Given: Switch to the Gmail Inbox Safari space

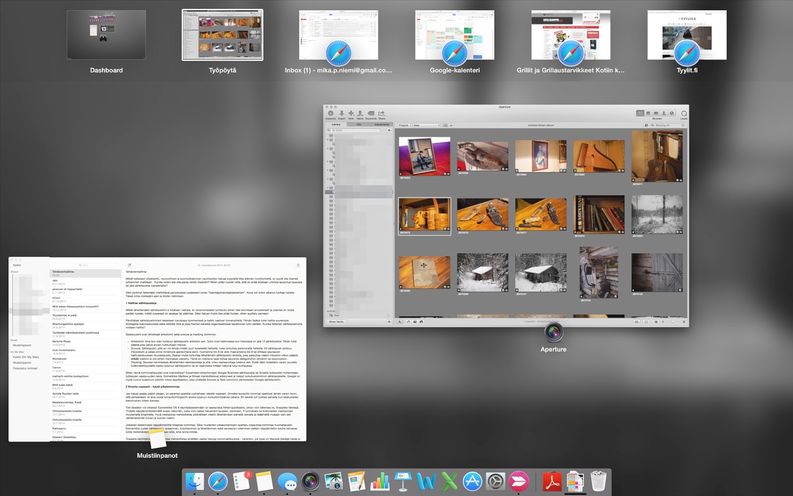Looking at the screenshot, I should (338, 34).
